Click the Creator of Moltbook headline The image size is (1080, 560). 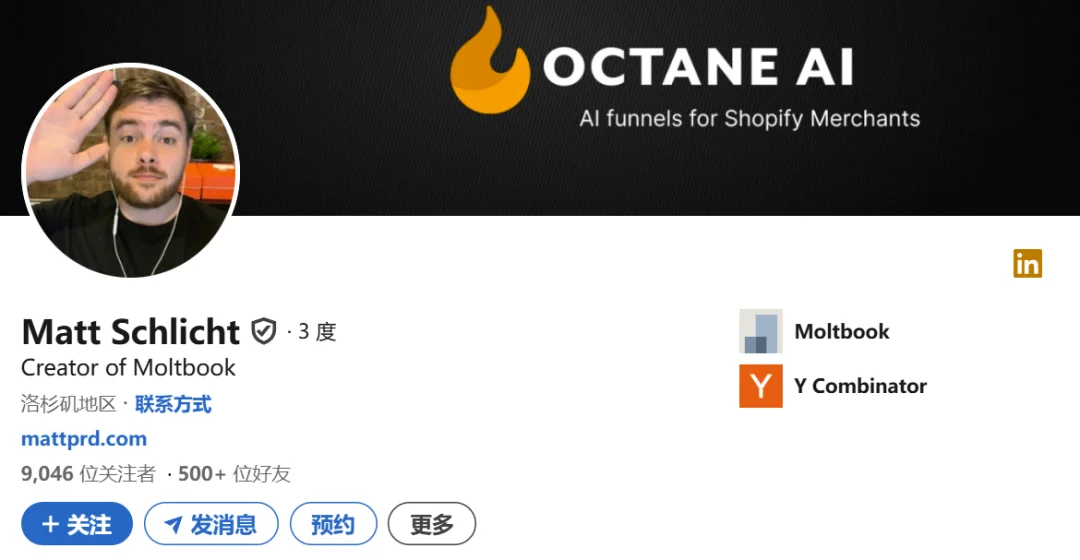(x=128, y=367)
